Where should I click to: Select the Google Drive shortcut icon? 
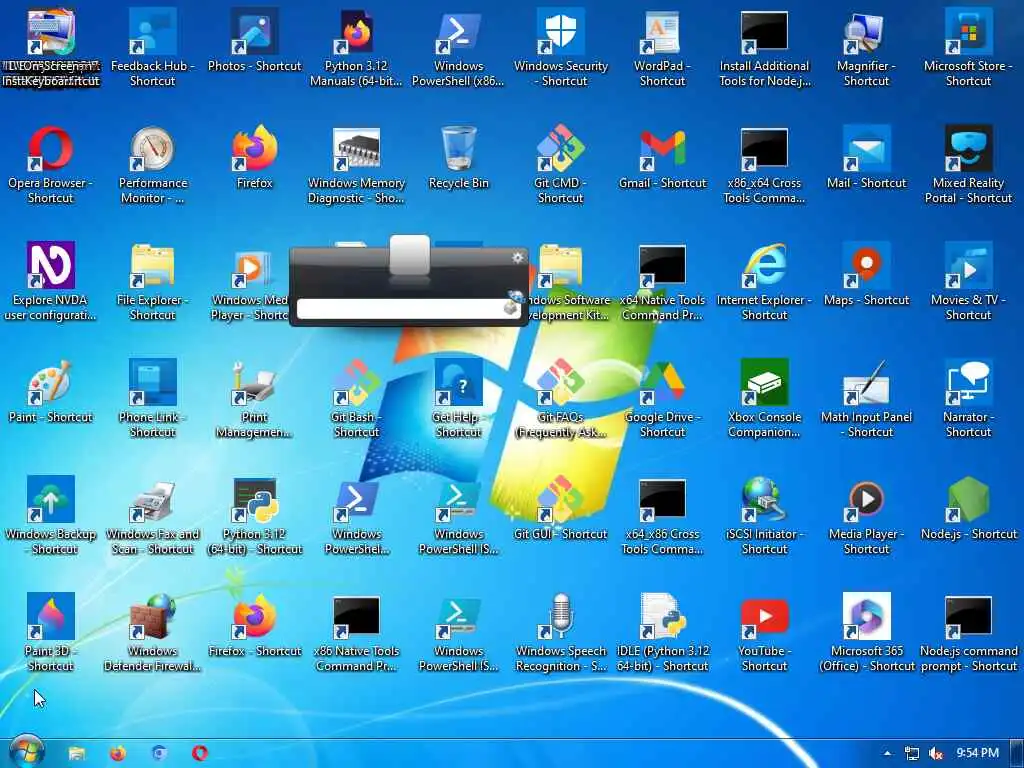coord(662,398)
